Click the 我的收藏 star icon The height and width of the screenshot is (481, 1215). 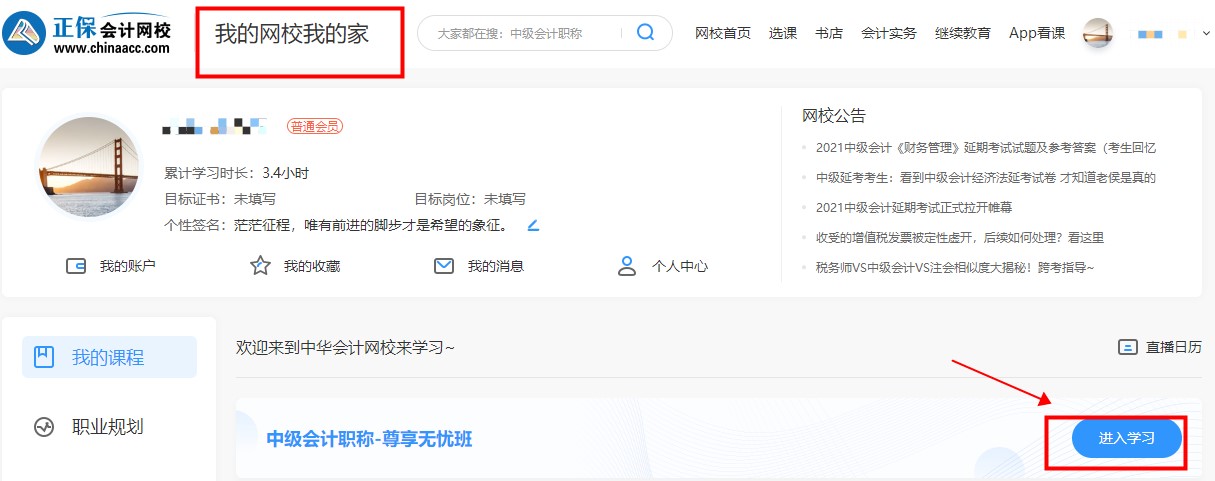click(x=260, y=266)
